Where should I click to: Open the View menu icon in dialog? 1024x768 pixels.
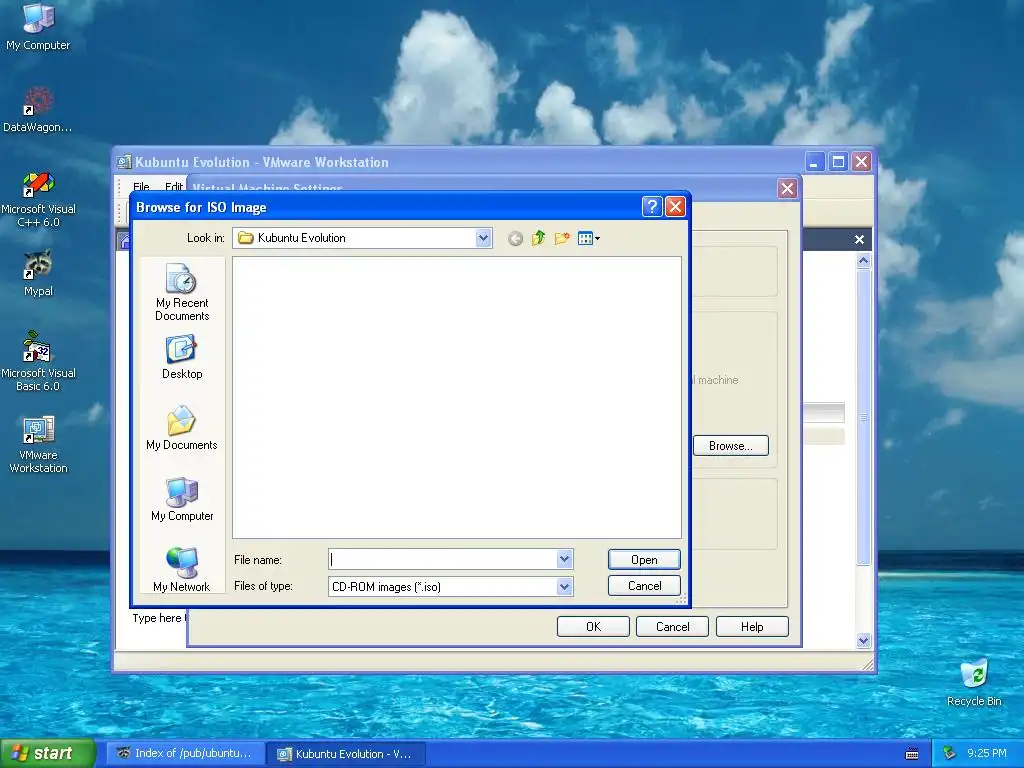[x=588, y=238]
